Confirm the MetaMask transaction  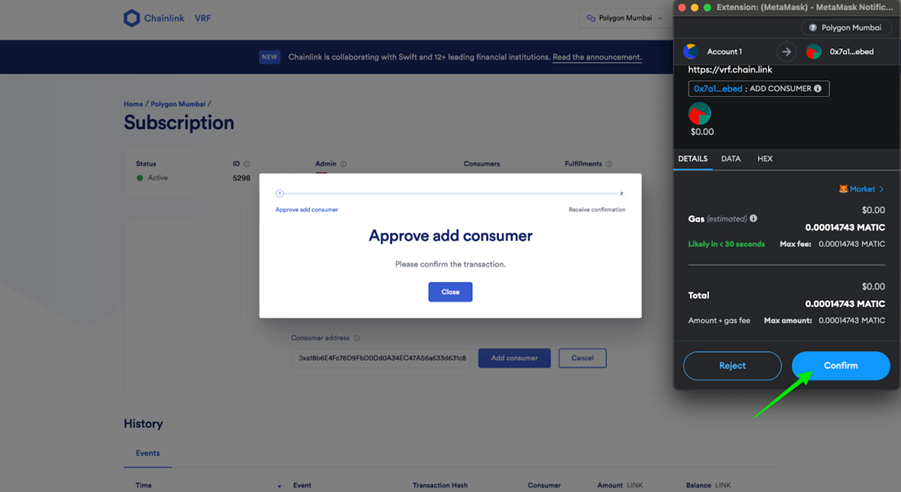pos(841,366)
